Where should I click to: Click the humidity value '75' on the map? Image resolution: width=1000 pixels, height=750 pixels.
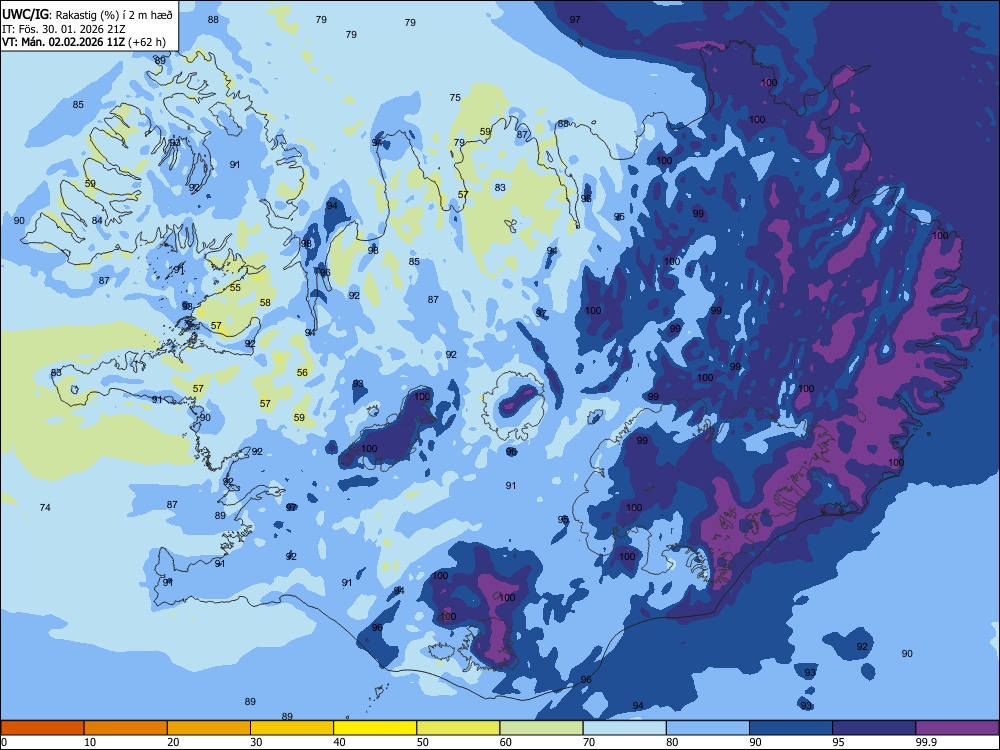(x=455, y=98)
